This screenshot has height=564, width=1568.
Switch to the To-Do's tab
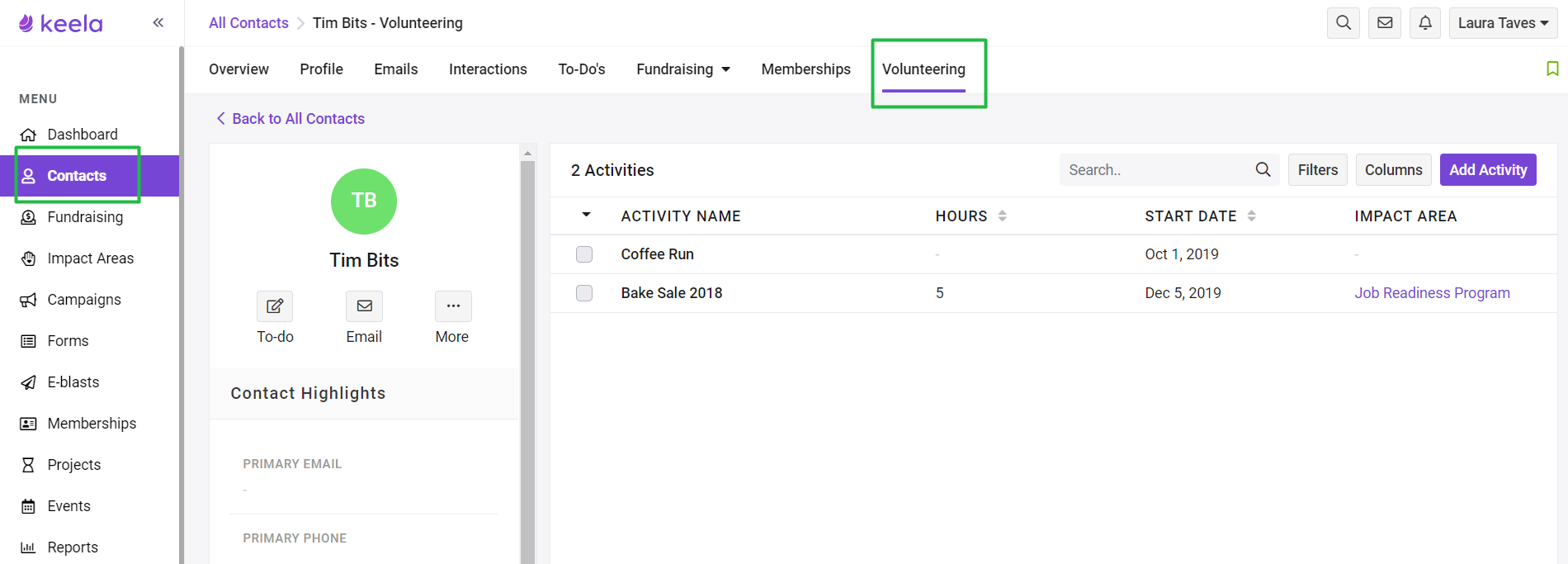pos(582,69)
